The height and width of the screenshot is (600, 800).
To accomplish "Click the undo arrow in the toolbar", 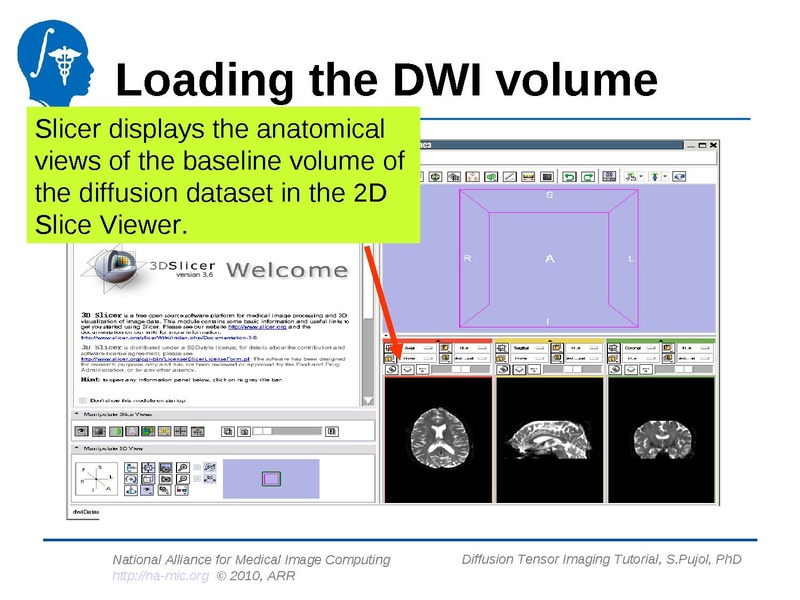I will (569, 177).
